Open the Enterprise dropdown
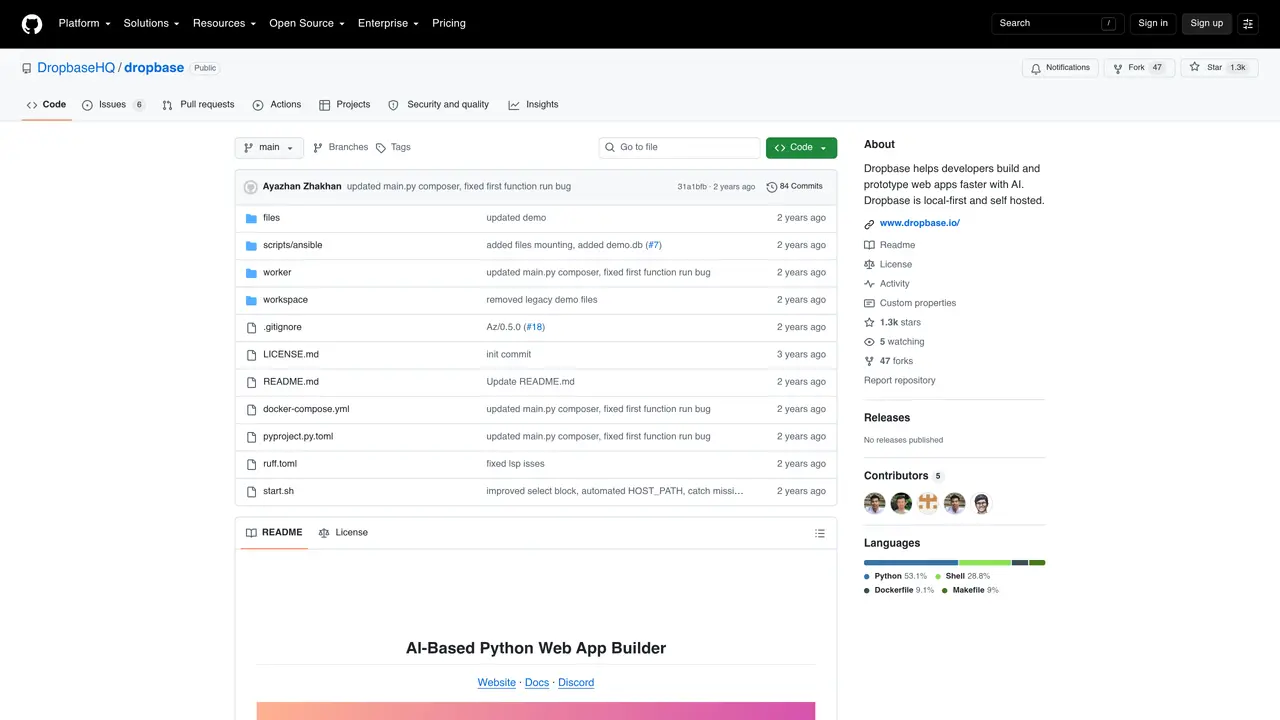1280x720 pixels. click(x=388, y=23)
